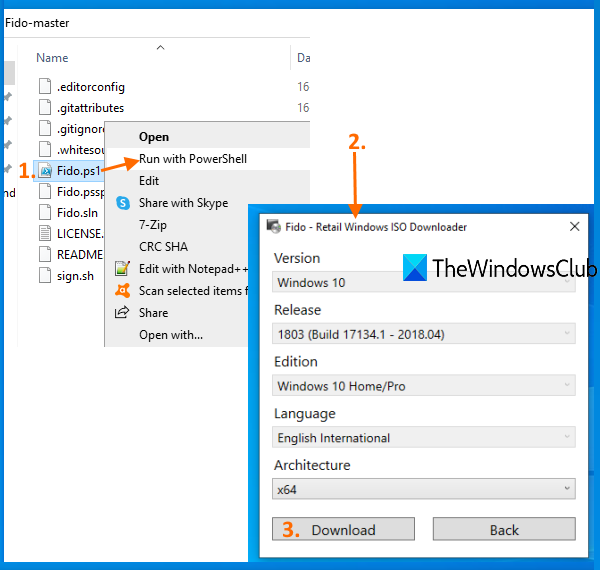The image size is (600, 570).
Task: Click the .gitignore file icon
Action: coord(45,128)
